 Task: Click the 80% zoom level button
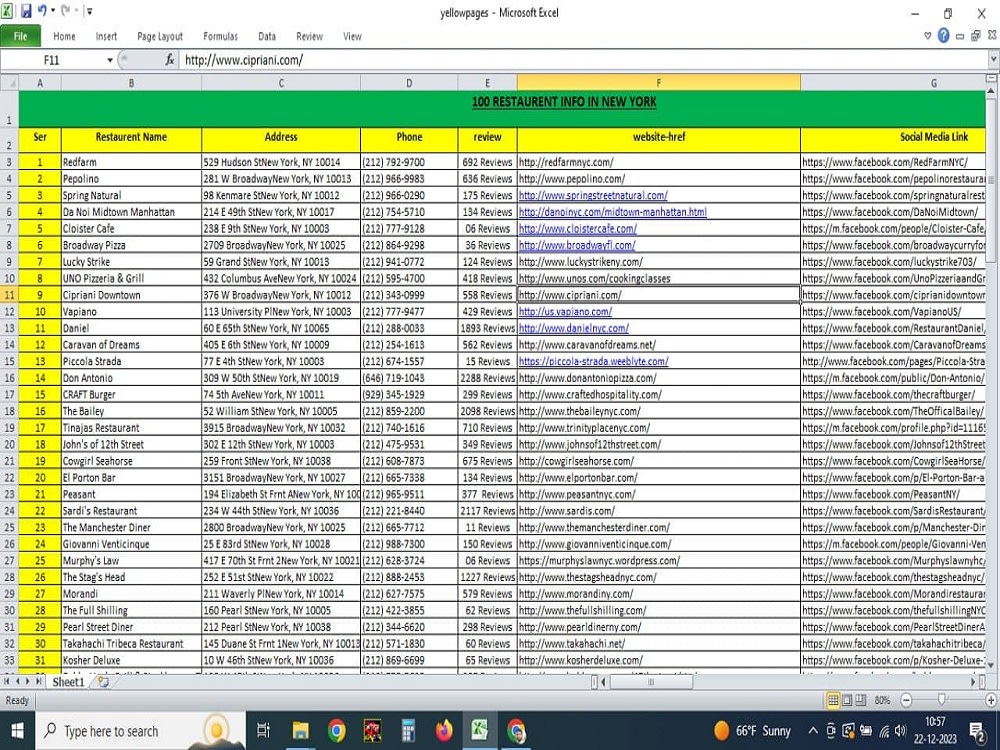point(882,700)
